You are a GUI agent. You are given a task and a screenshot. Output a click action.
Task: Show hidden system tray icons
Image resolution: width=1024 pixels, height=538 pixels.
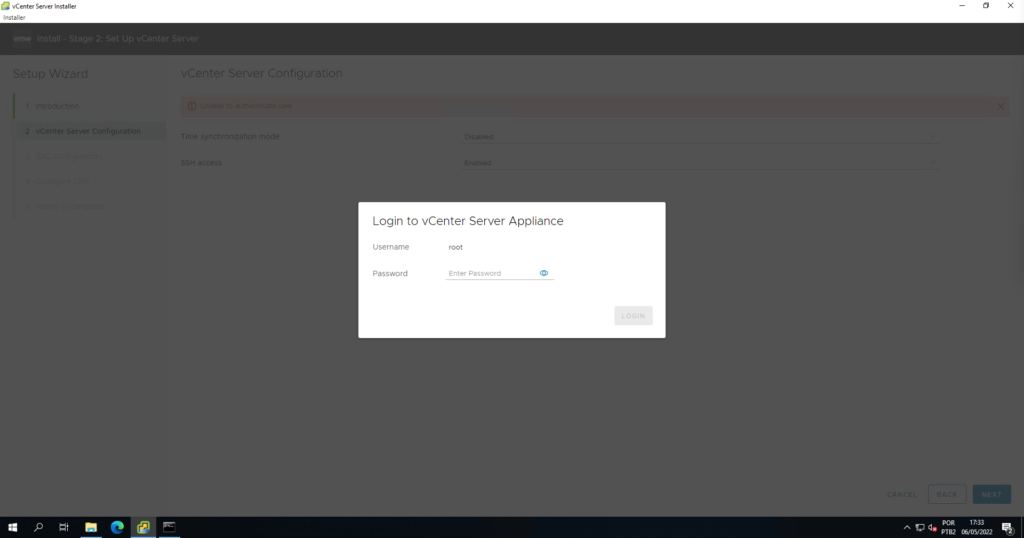[906, 528]
